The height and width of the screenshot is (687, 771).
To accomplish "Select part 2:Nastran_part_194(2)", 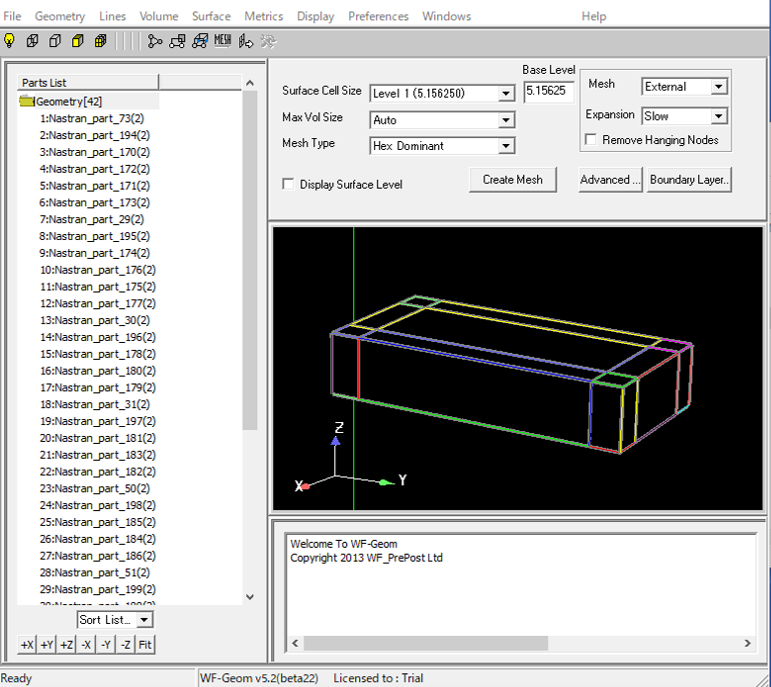I will click(x=95, y=135).
